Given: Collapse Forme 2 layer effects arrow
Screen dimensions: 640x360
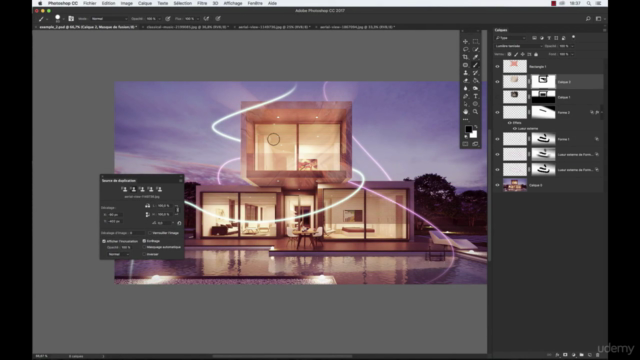Looking at the screenshot, I should pos(602,112).
